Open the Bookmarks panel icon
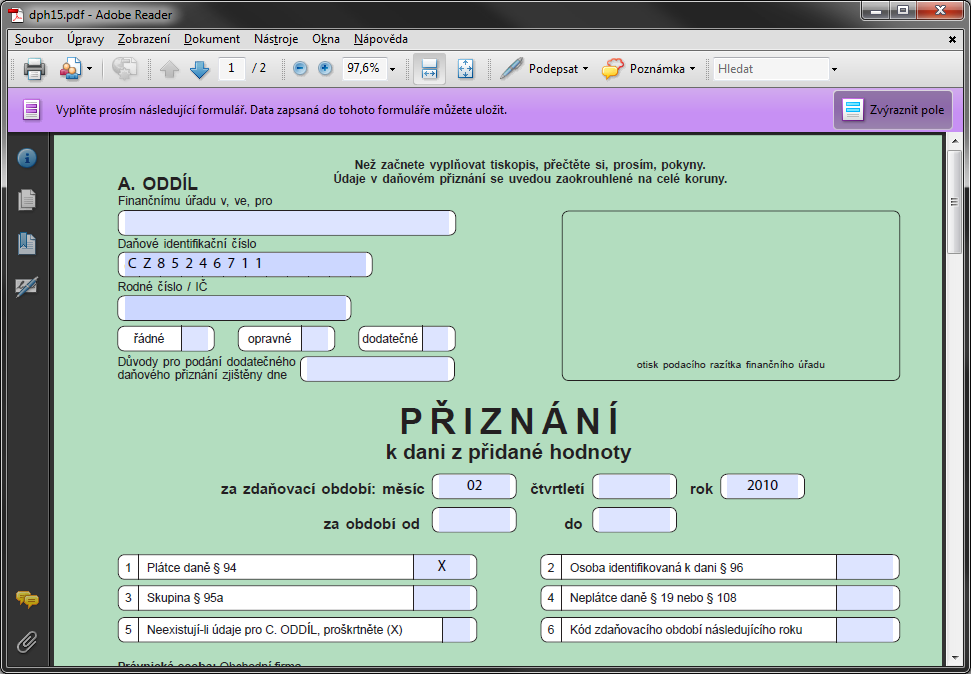971x674 pixels. (27, 243)
